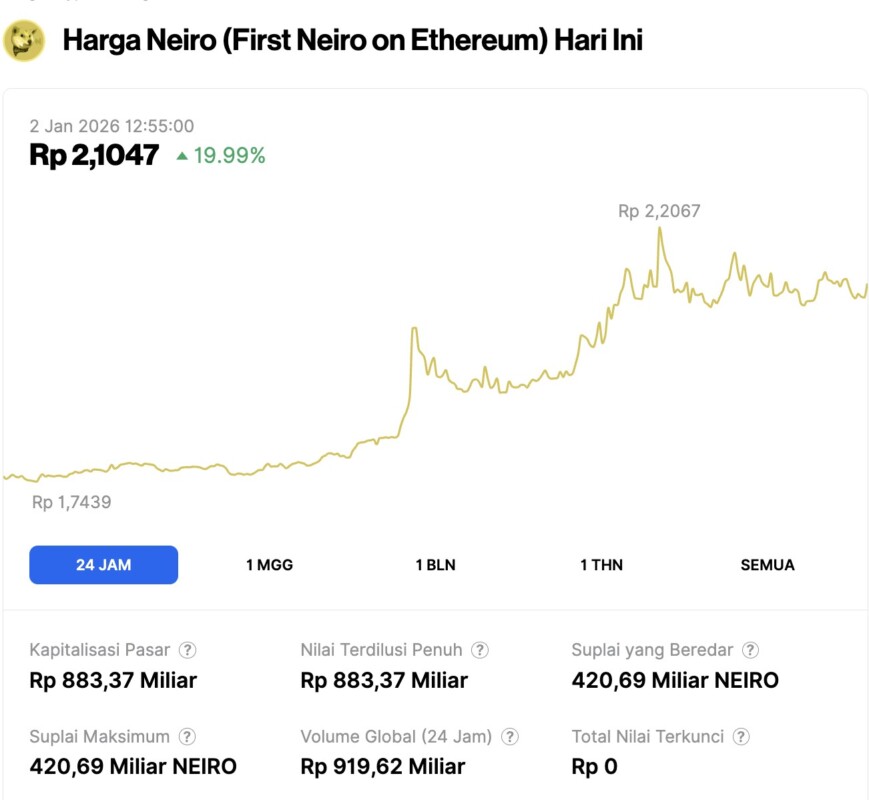Select the SEMUA time range

(x=767, y=565)
